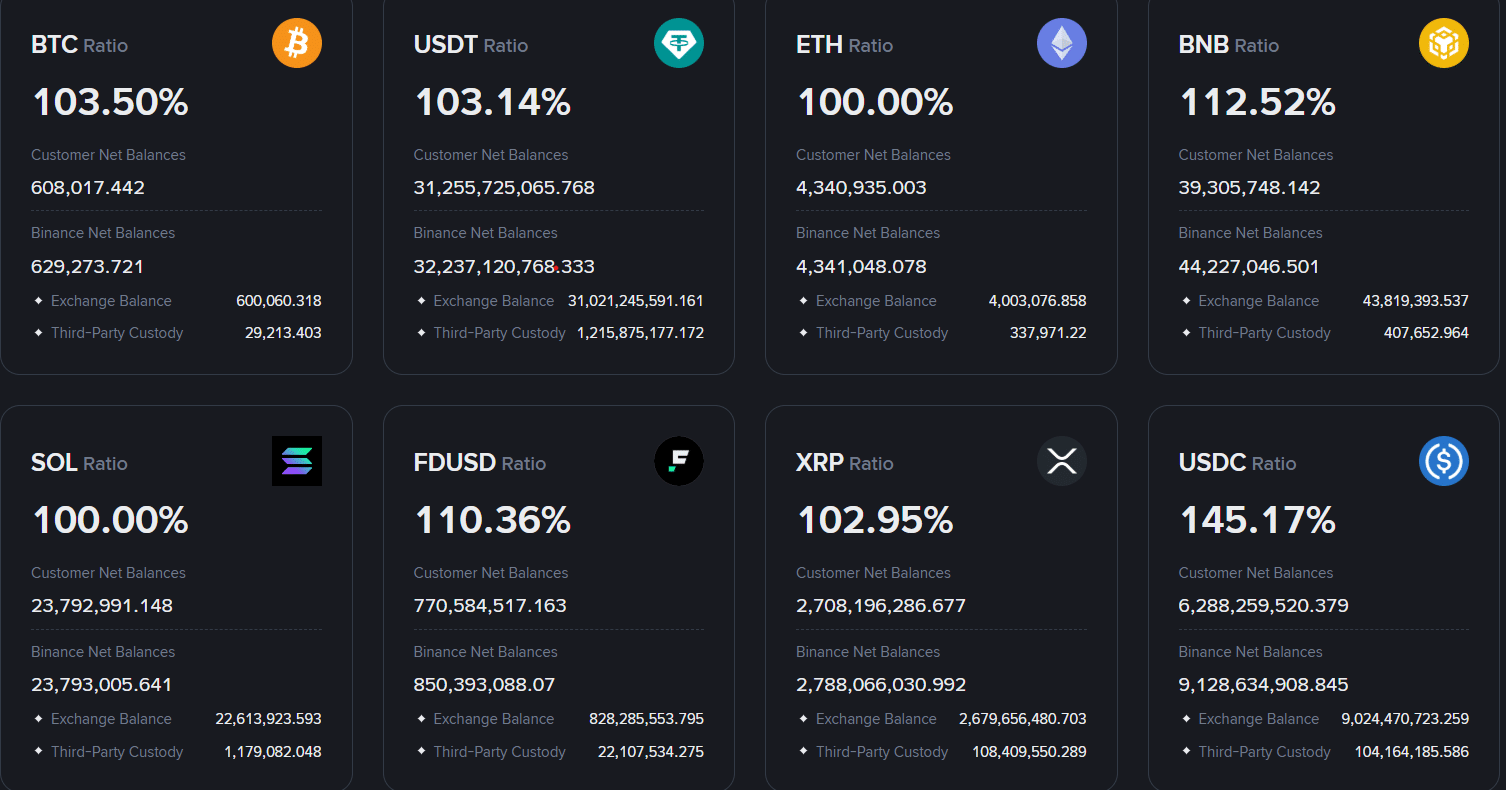Click the FDUSD black circle icon
Screen dimensions: 1506x790
point(679,461)
